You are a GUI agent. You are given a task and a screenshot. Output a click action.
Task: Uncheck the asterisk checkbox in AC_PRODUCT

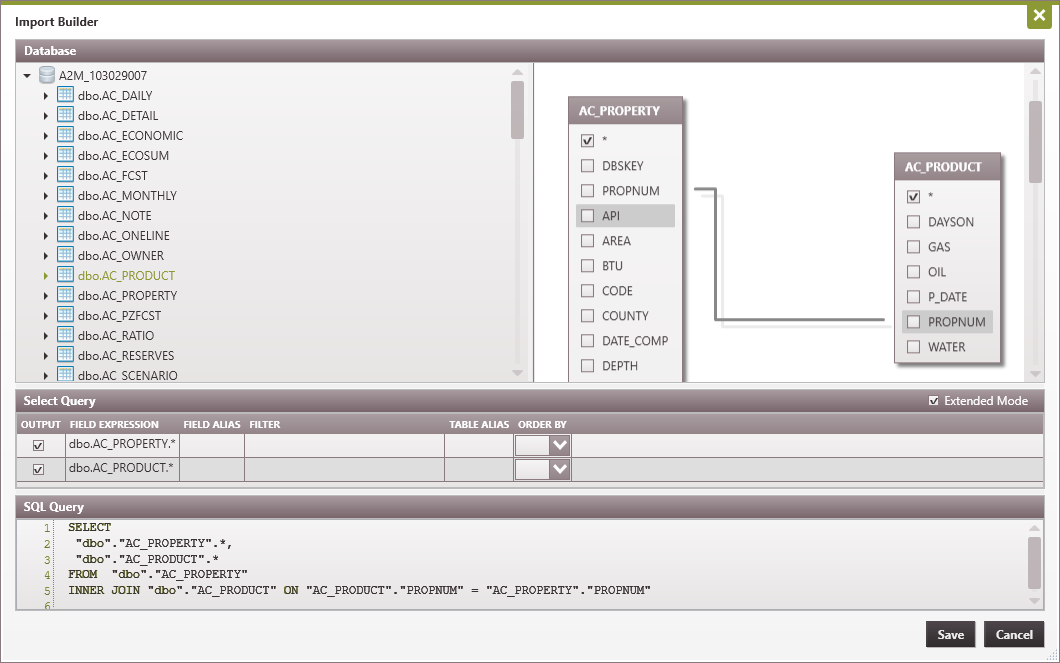click(913, 196)
